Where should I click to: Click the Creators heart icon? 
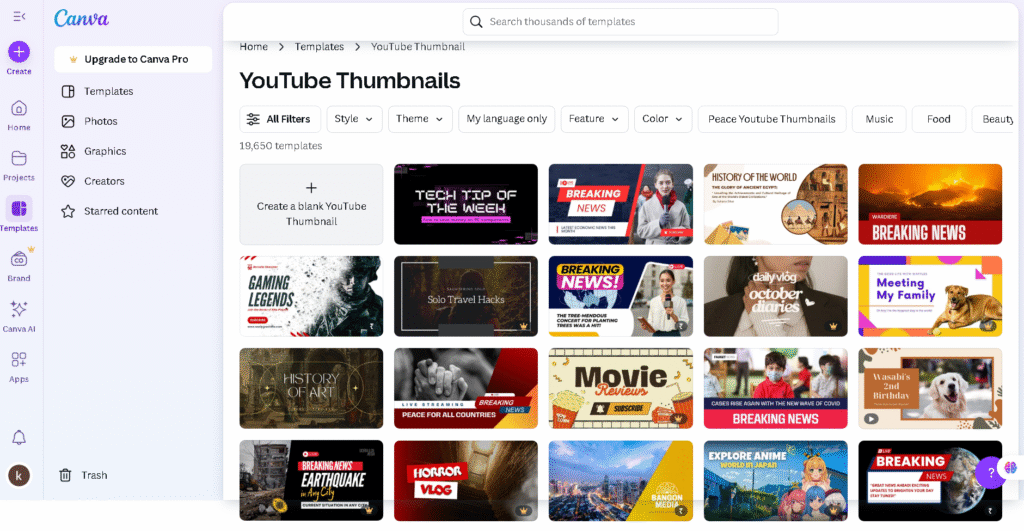[68, 181]
